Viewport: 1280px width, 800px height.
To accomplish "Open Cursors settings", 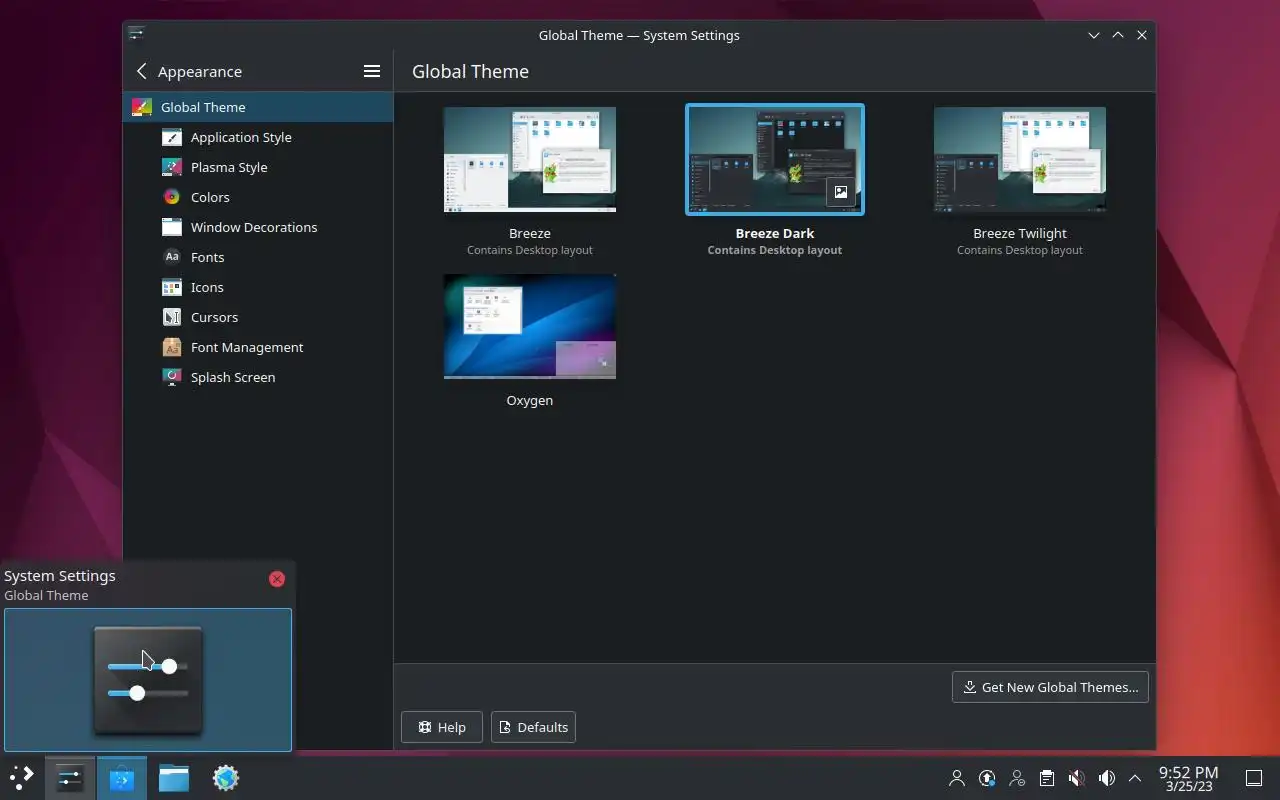I will [258, 317].
